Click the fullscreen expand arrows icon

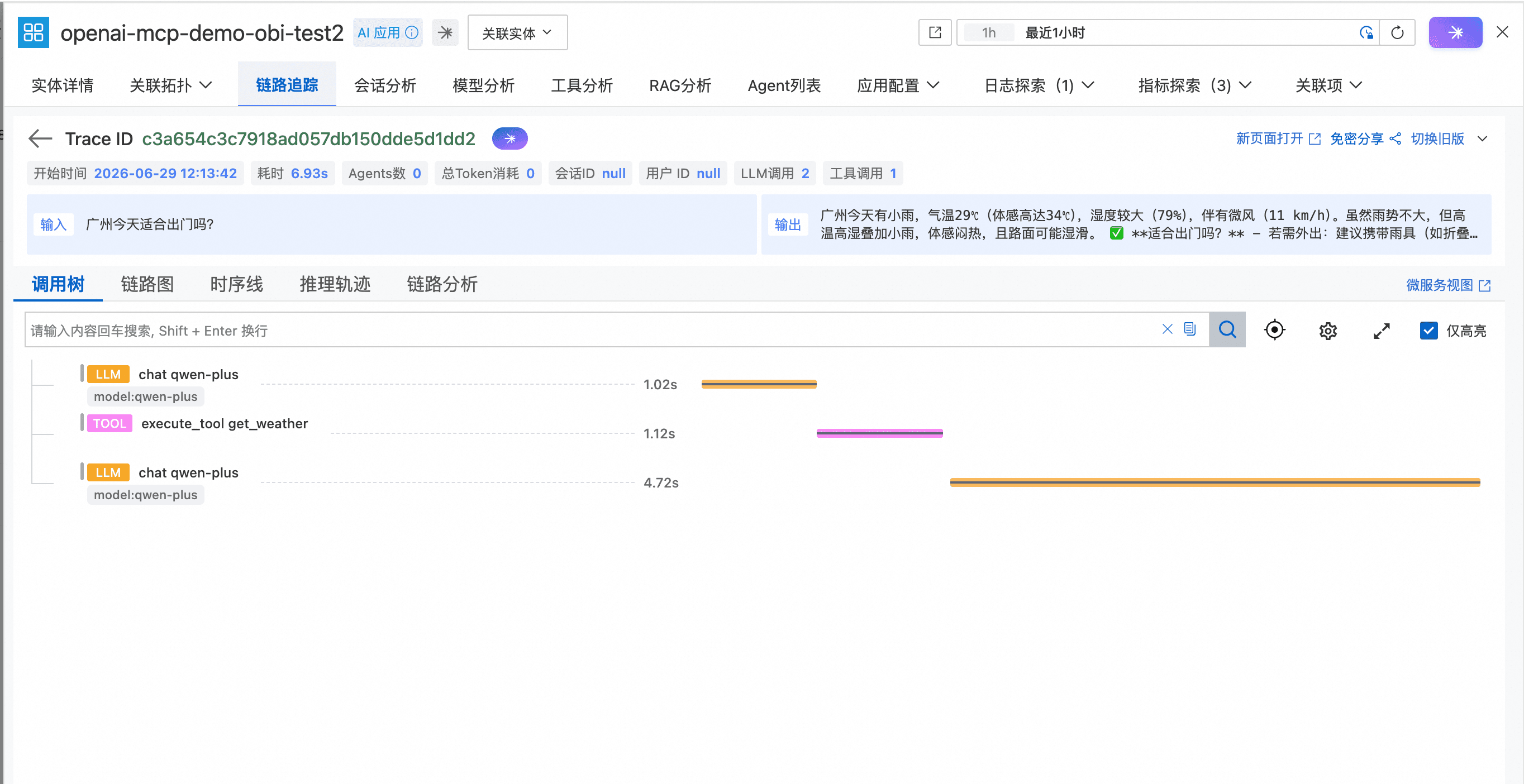[x=1382, y=331]
